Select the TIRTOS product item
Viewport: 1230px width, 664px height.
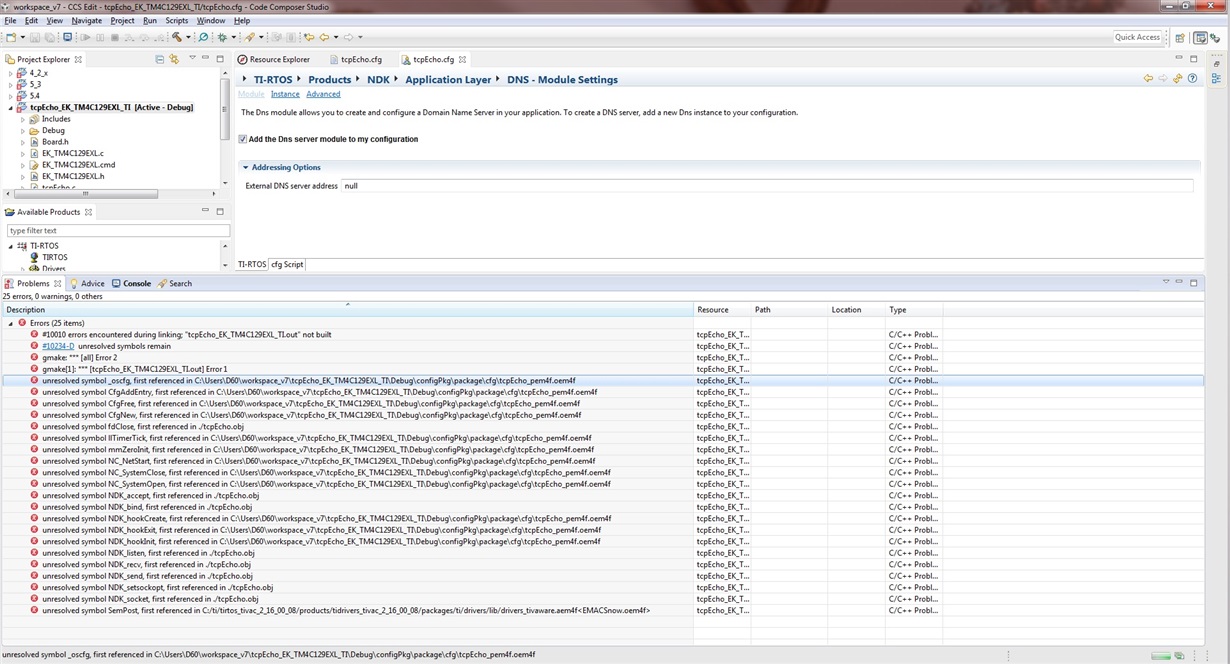pyautogui.click(x=54, y=257)
